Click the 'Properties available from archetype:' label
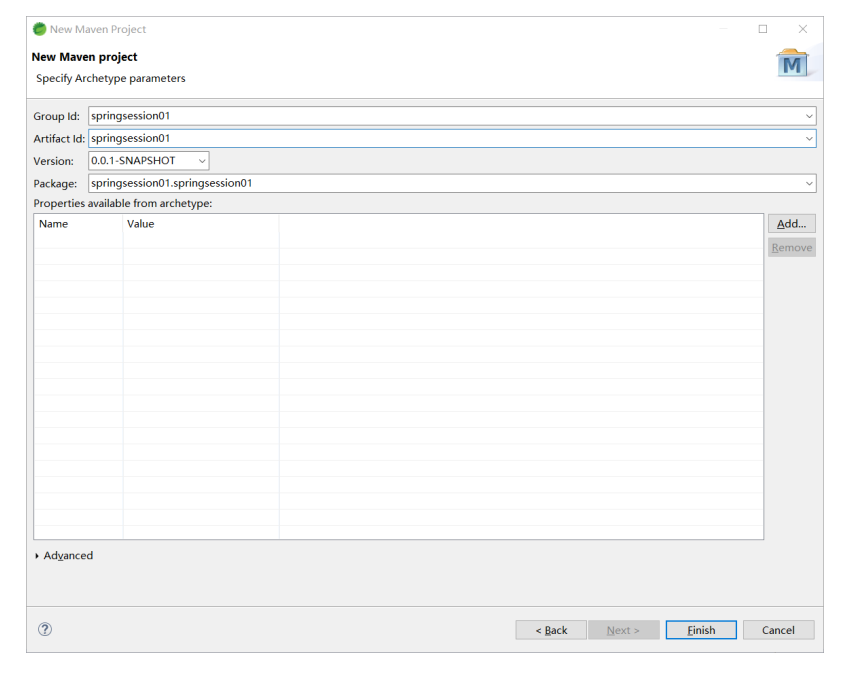 pyautogui.click(x=123, y=203)
